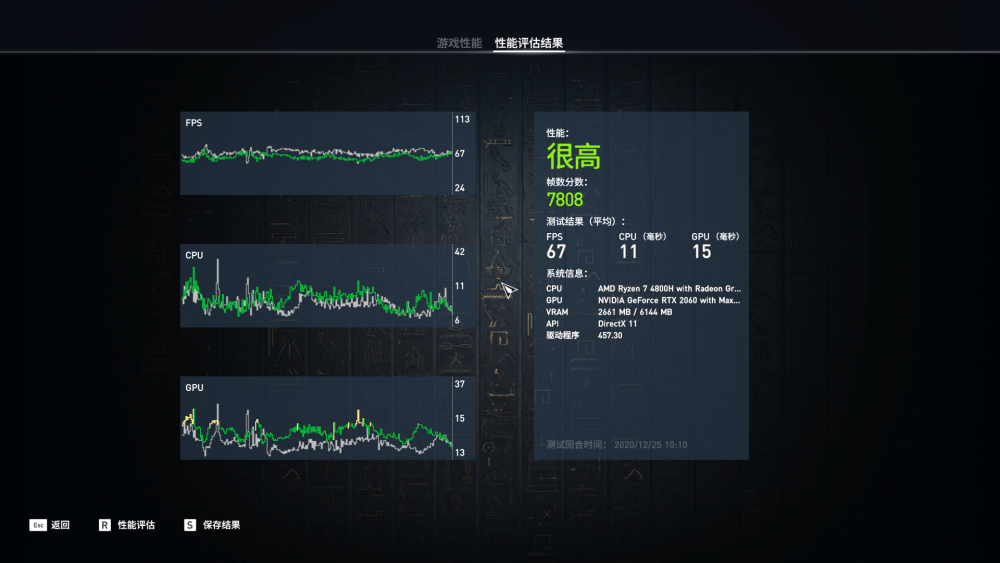1000x563 pixels.
Task: Click driver version 457.30
Action: tap(610, 335)
